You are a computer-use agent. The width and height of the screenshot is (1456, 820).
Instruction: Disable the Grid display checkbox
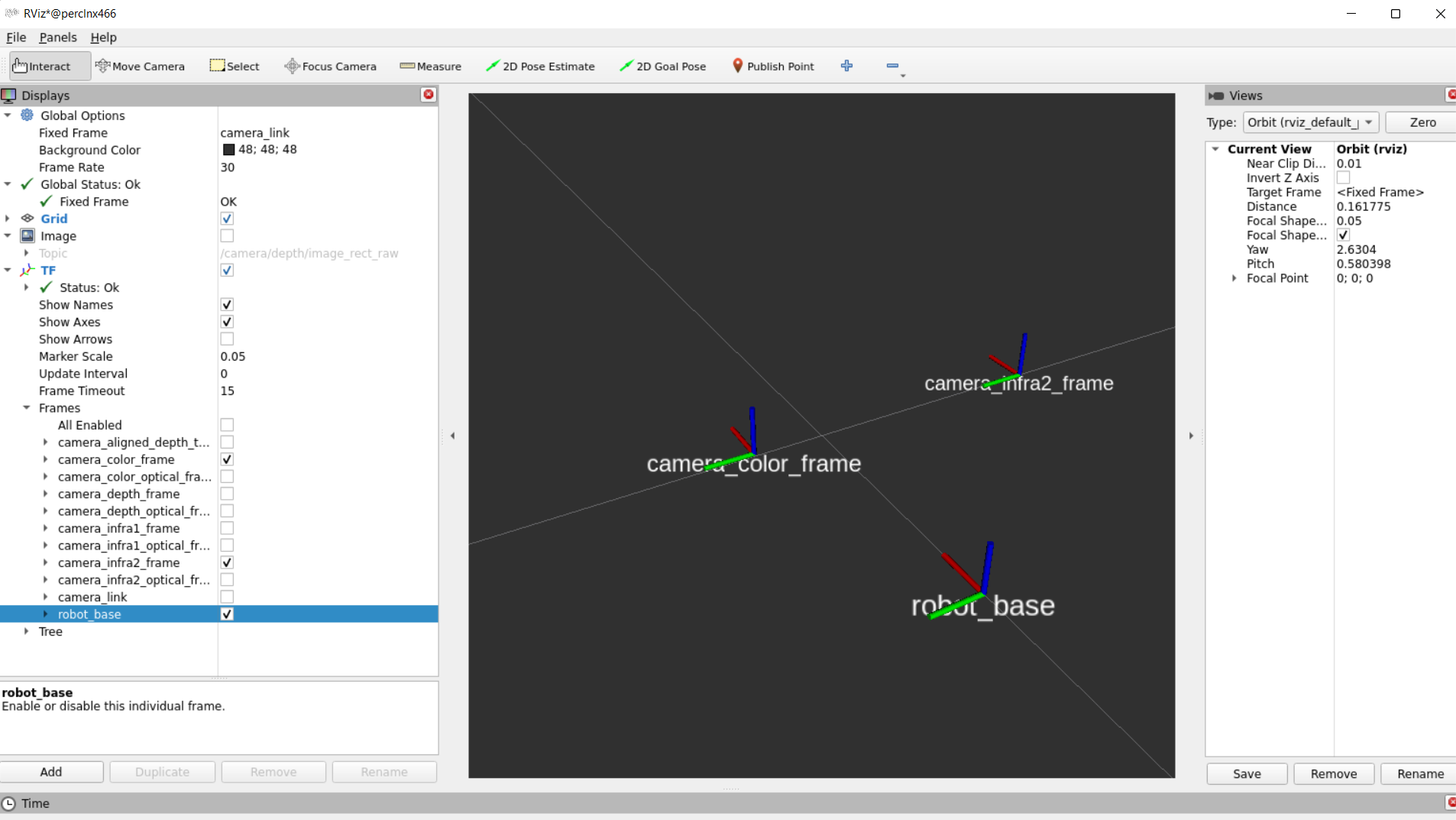pos(227,219)
